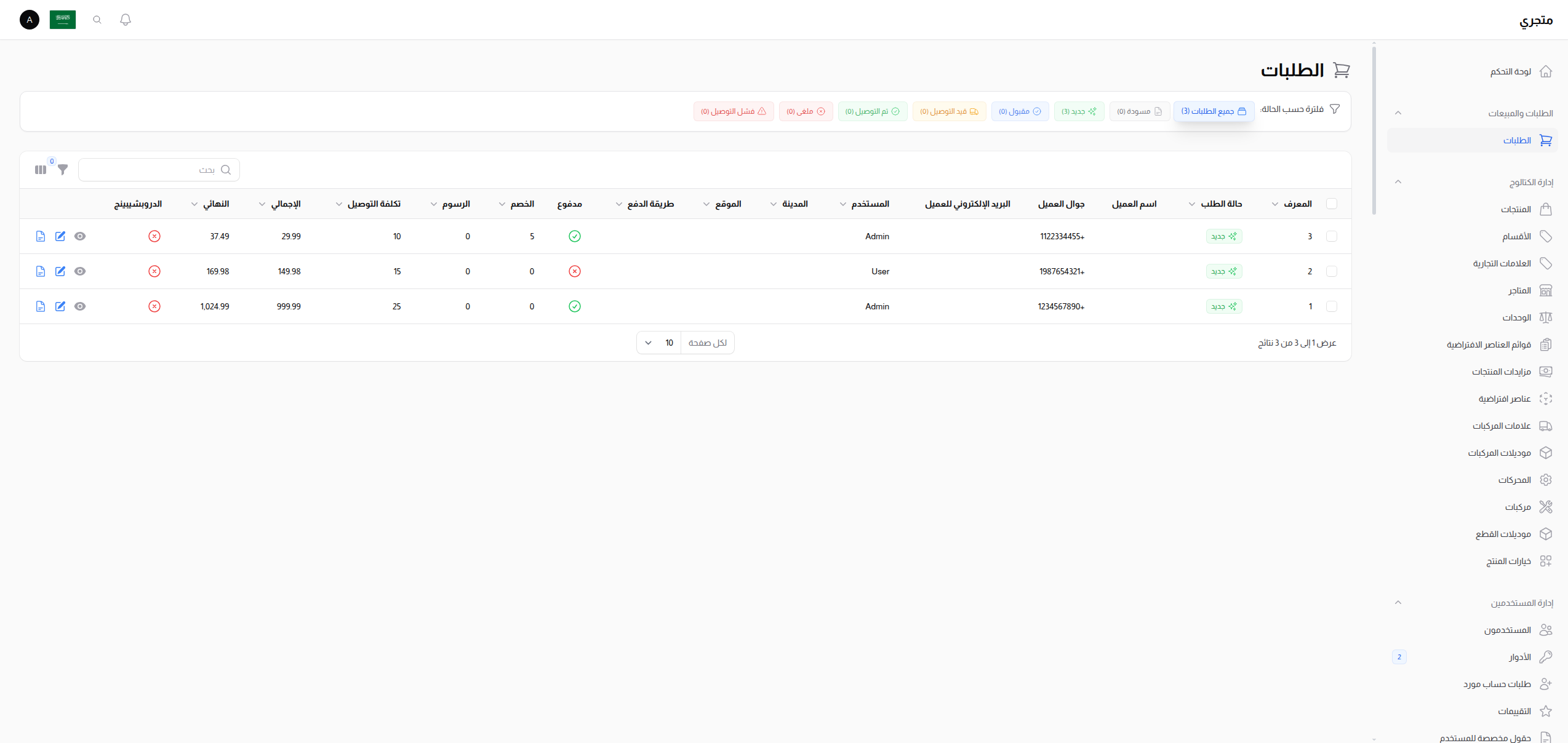Collapse إدارة المستخدمين sidebar section
1568x743 pixels.
[x=1398, y=603]
